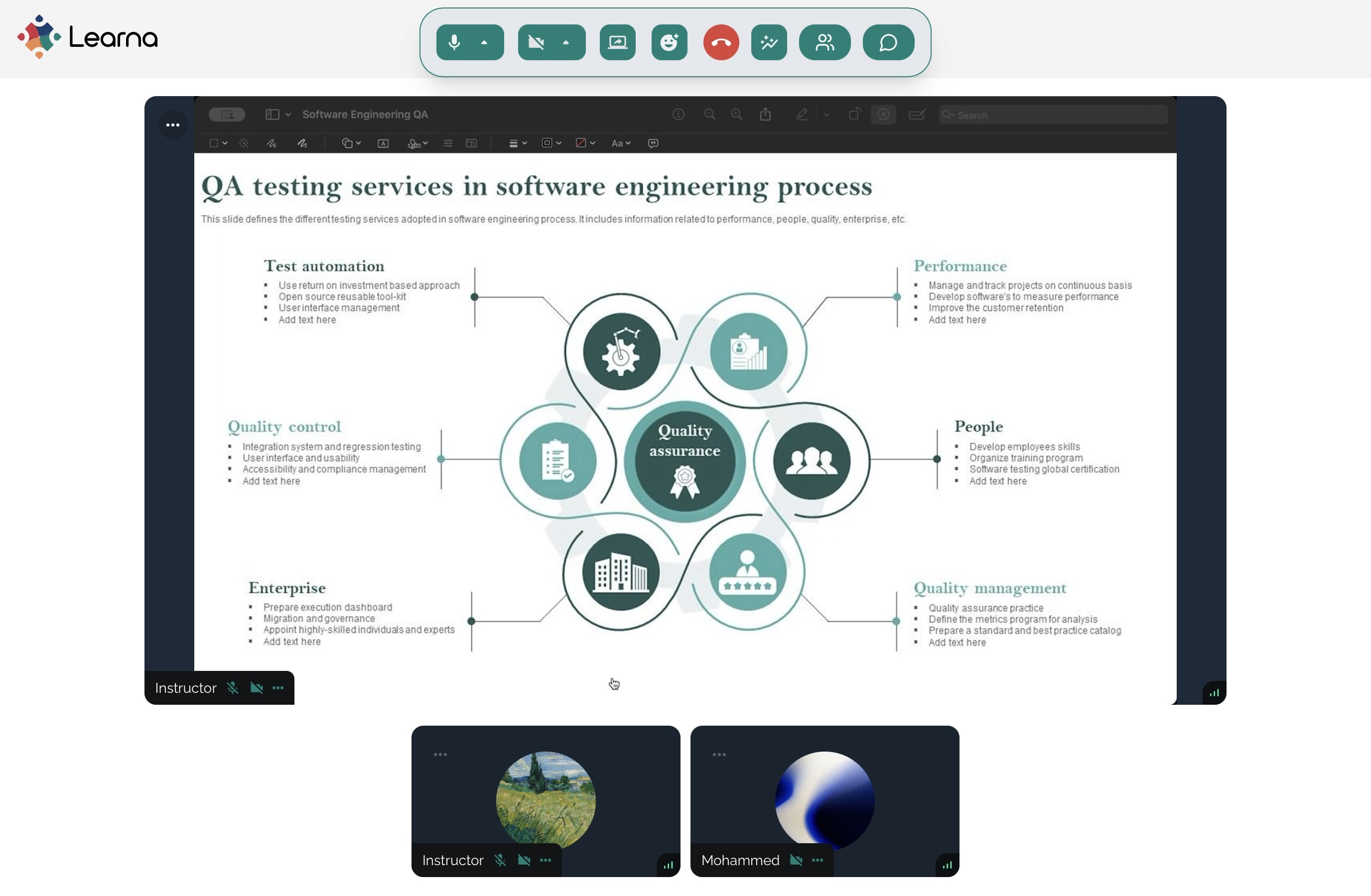Click connection signal icon on Mohammed's tile
Image resolution: width=1371 pixels, height=896 pixels.
pos(947,865)
